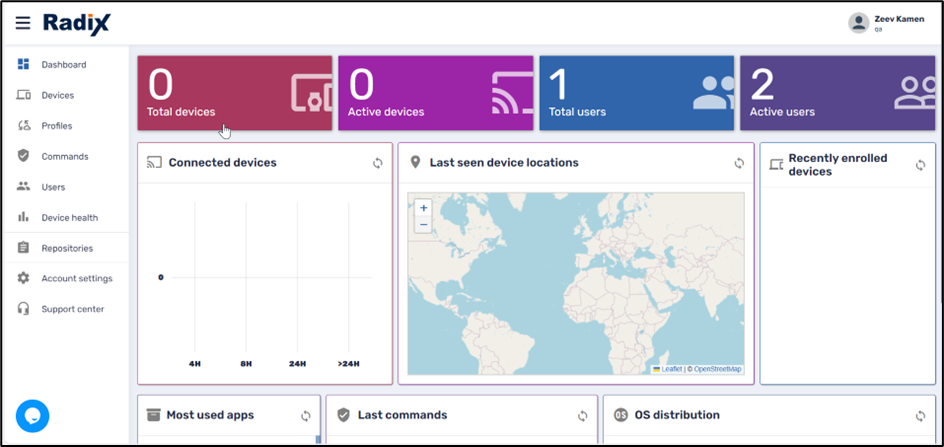Refresh the Connected devices panel

[x=378, y=163]
